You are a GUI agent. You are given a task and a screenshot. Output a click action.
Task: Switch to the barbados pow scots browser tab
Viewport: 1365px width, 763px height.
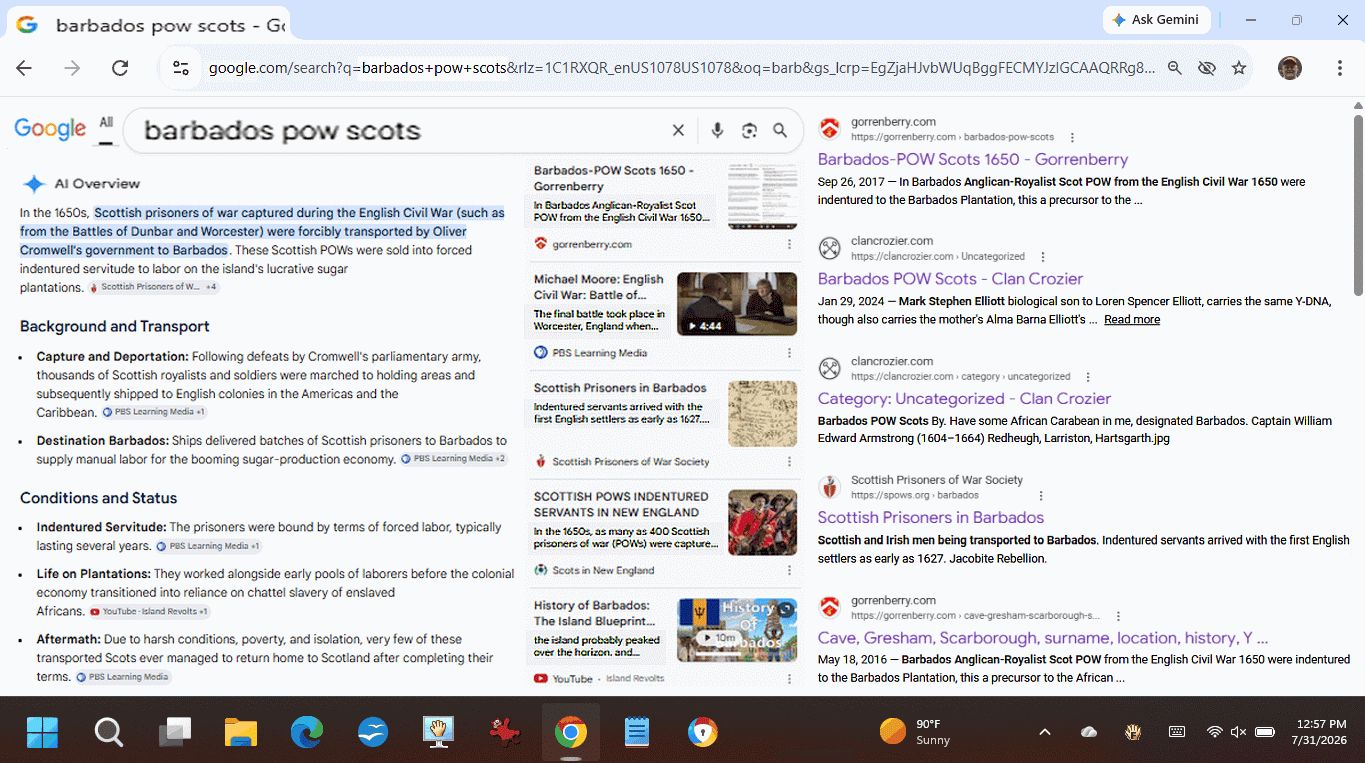[x=150, y=25]
